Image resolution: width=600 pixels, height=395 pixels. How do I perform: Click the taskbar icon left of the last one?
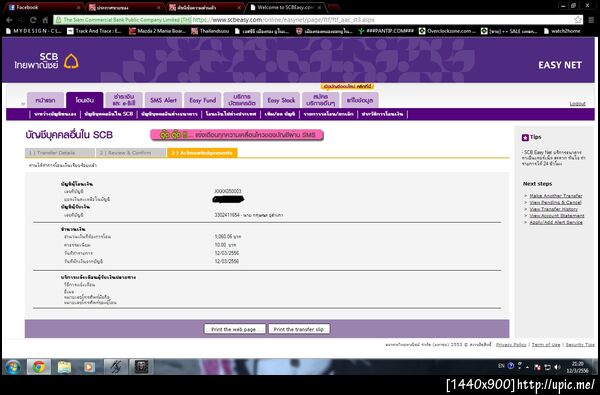tap(116, 367)
